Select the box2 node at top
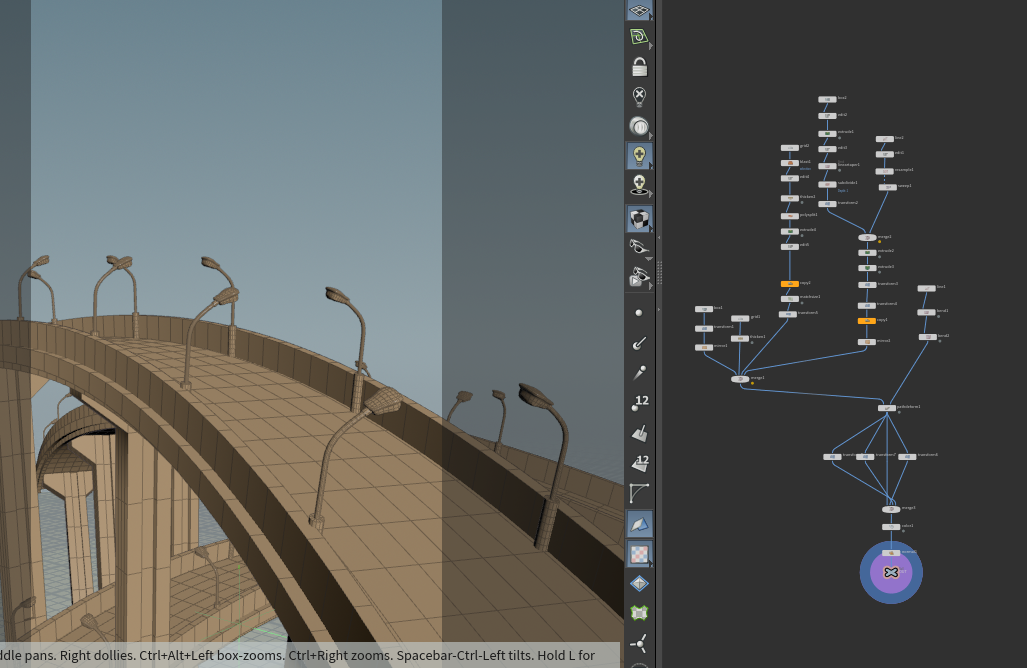Viewport: 1027px width, 668px height. pyautogui.click(x=827, y=100)
